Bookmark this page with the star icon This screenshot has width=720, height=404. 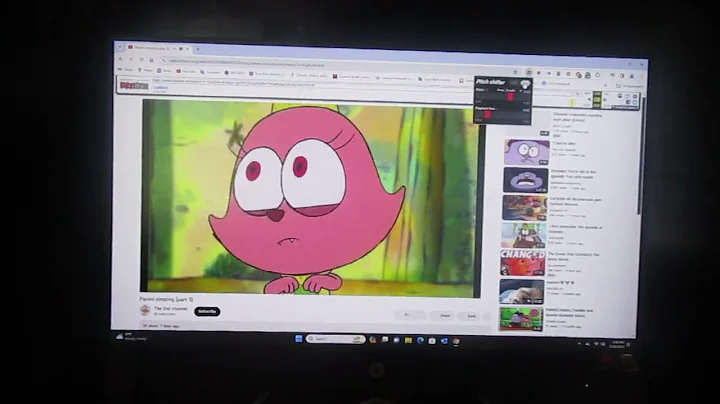click(515, 72)
